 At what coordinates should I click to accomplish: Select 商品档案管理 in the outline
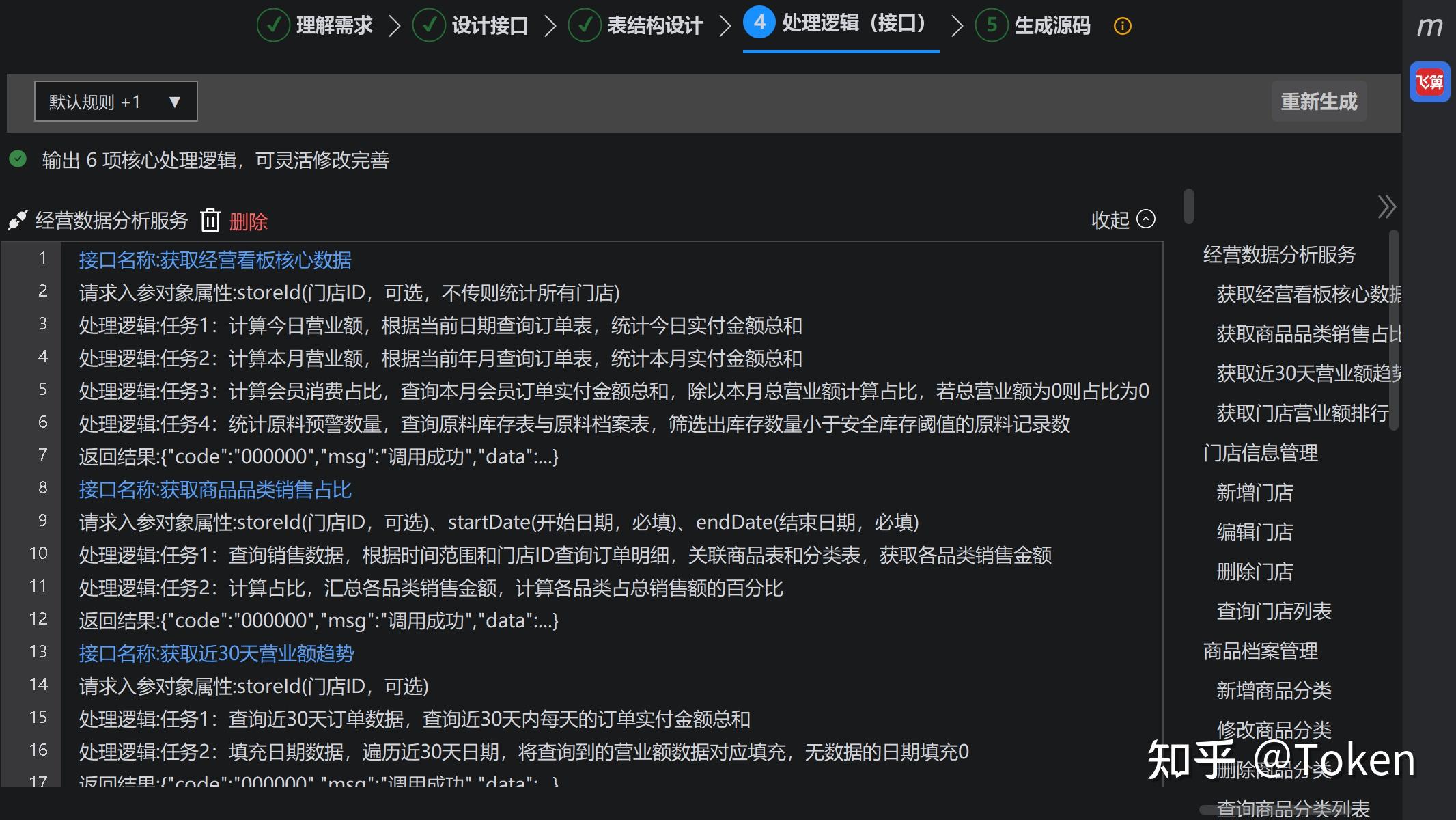1260,651
